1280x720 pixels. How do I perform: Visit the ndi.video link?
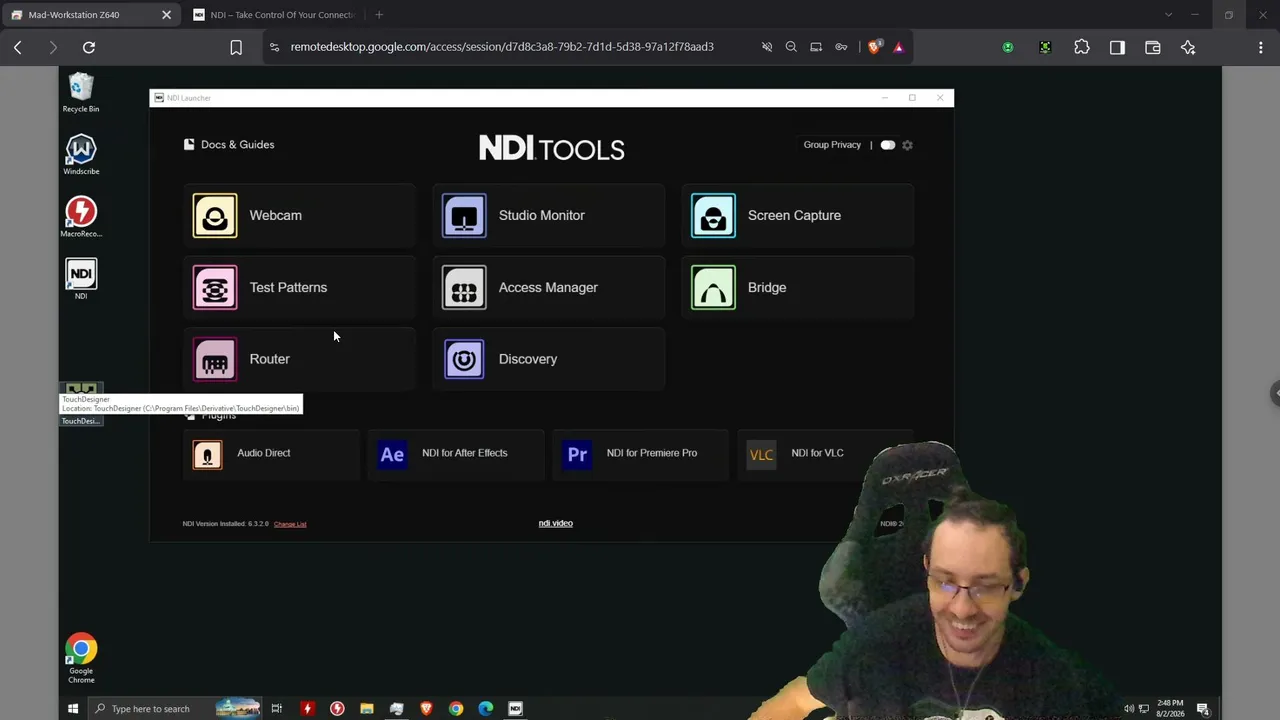[x=555, y=523]
